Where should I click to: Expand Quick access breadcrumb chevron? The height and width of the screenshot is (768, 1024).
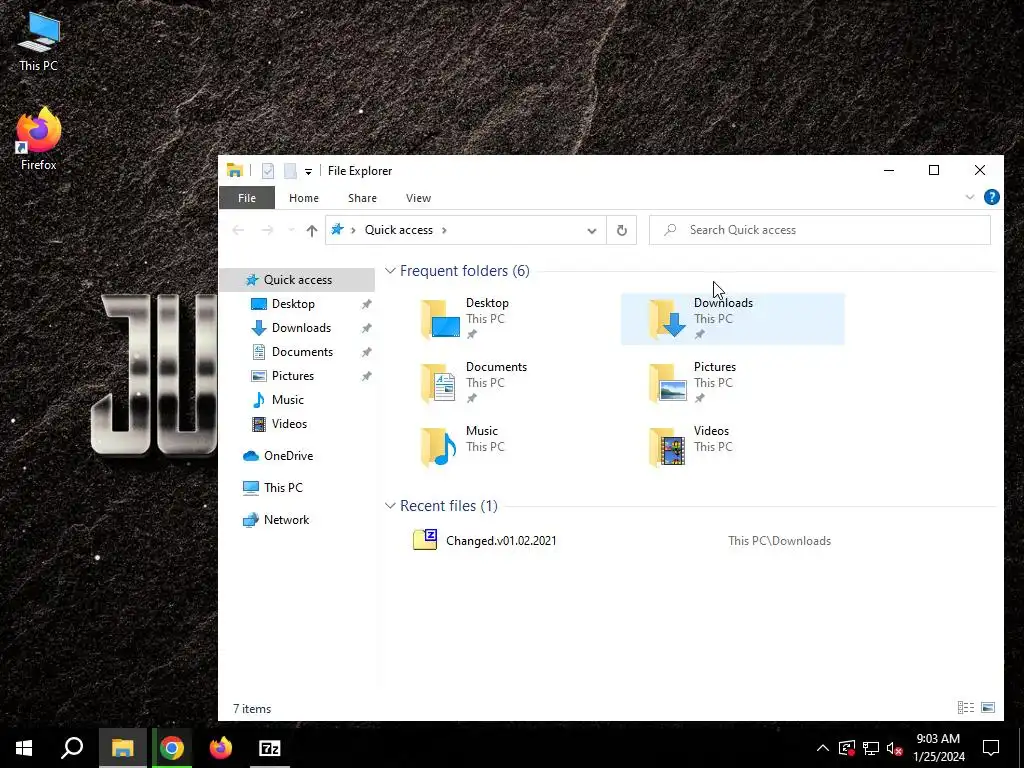(444, 230)
